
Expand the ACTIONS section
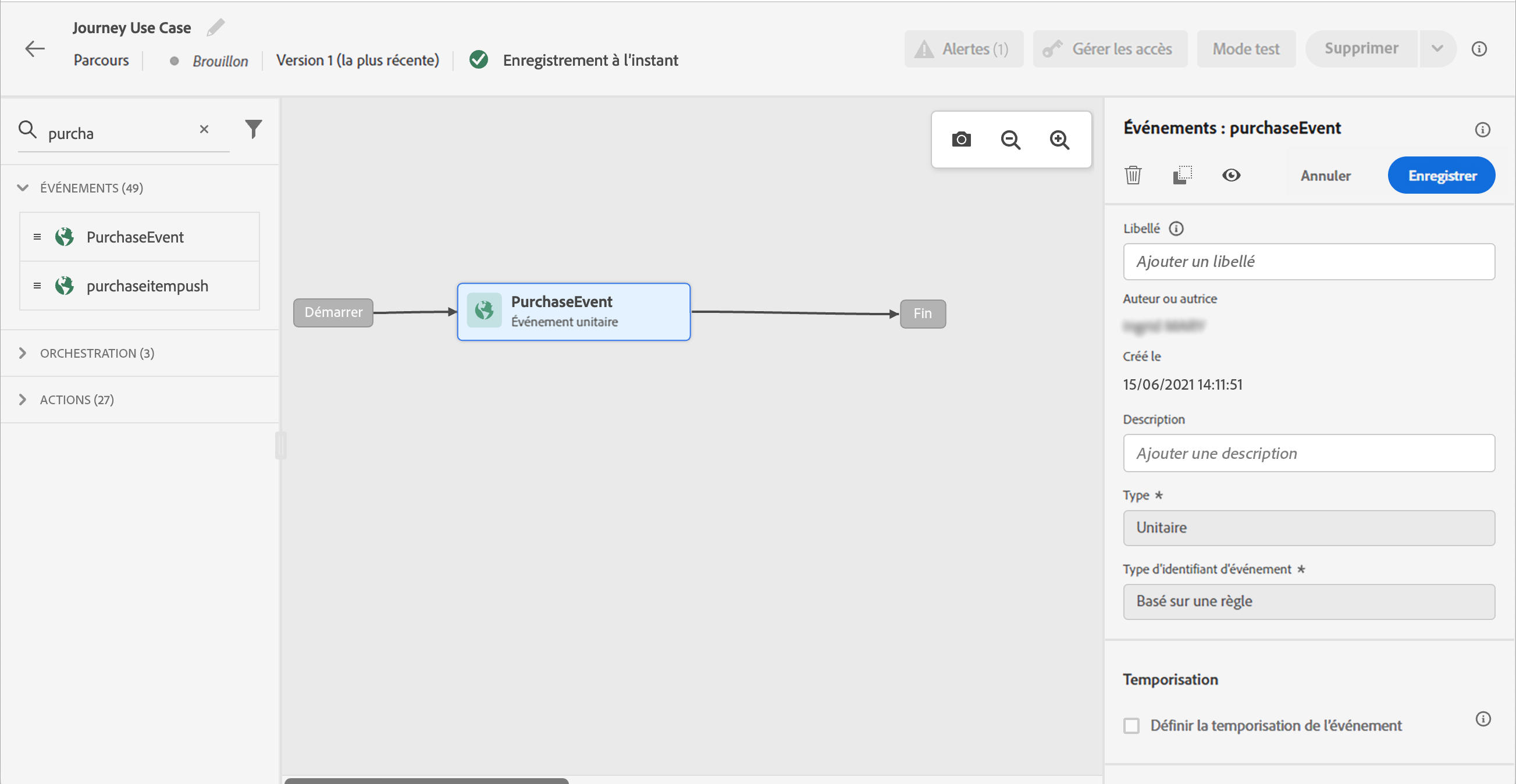[x=23, y=400]
